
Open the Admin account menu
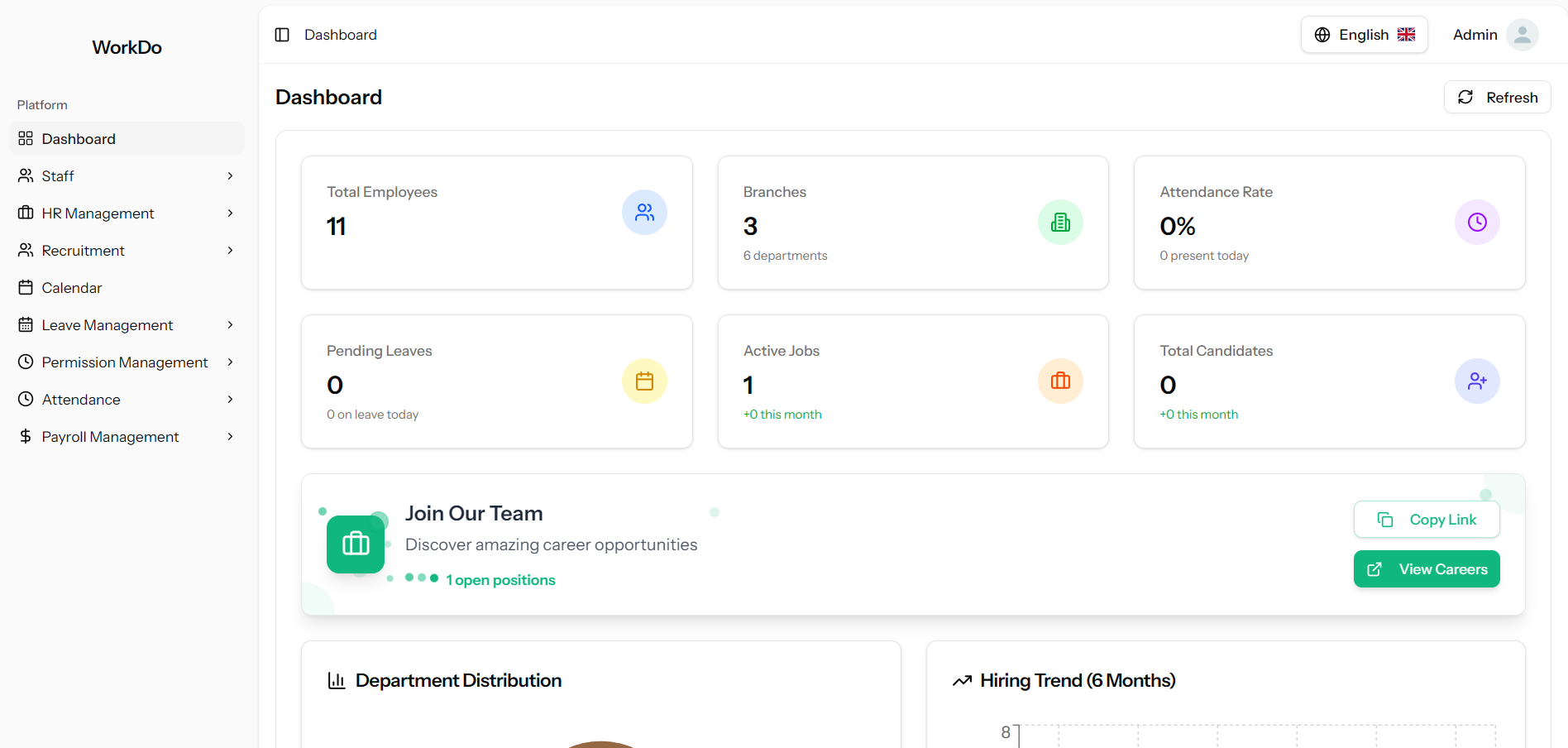click(1495, 35)
